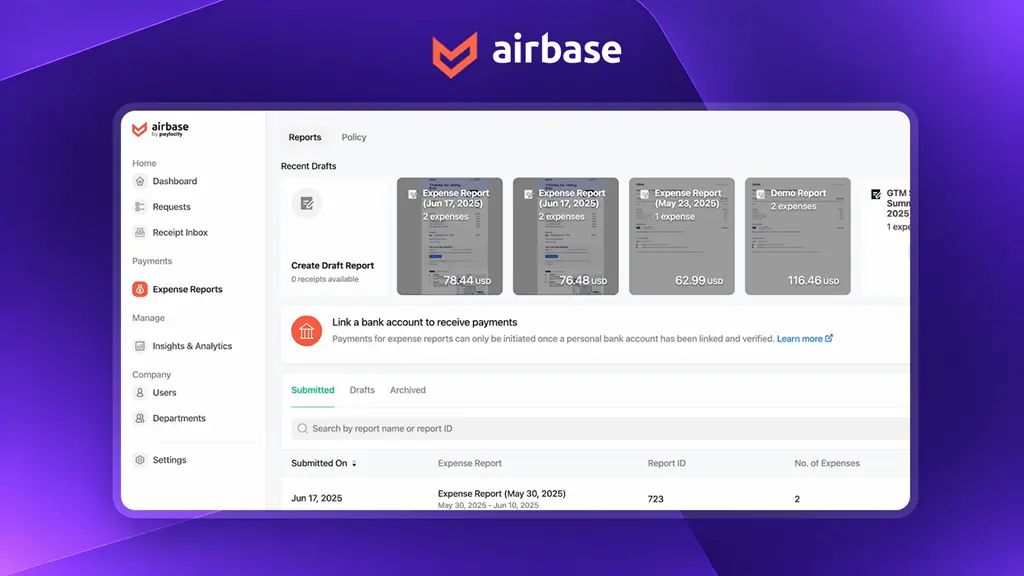Click the Dashboard home icon
Viewport: 1024px width, 576px height.
[140, 181]
